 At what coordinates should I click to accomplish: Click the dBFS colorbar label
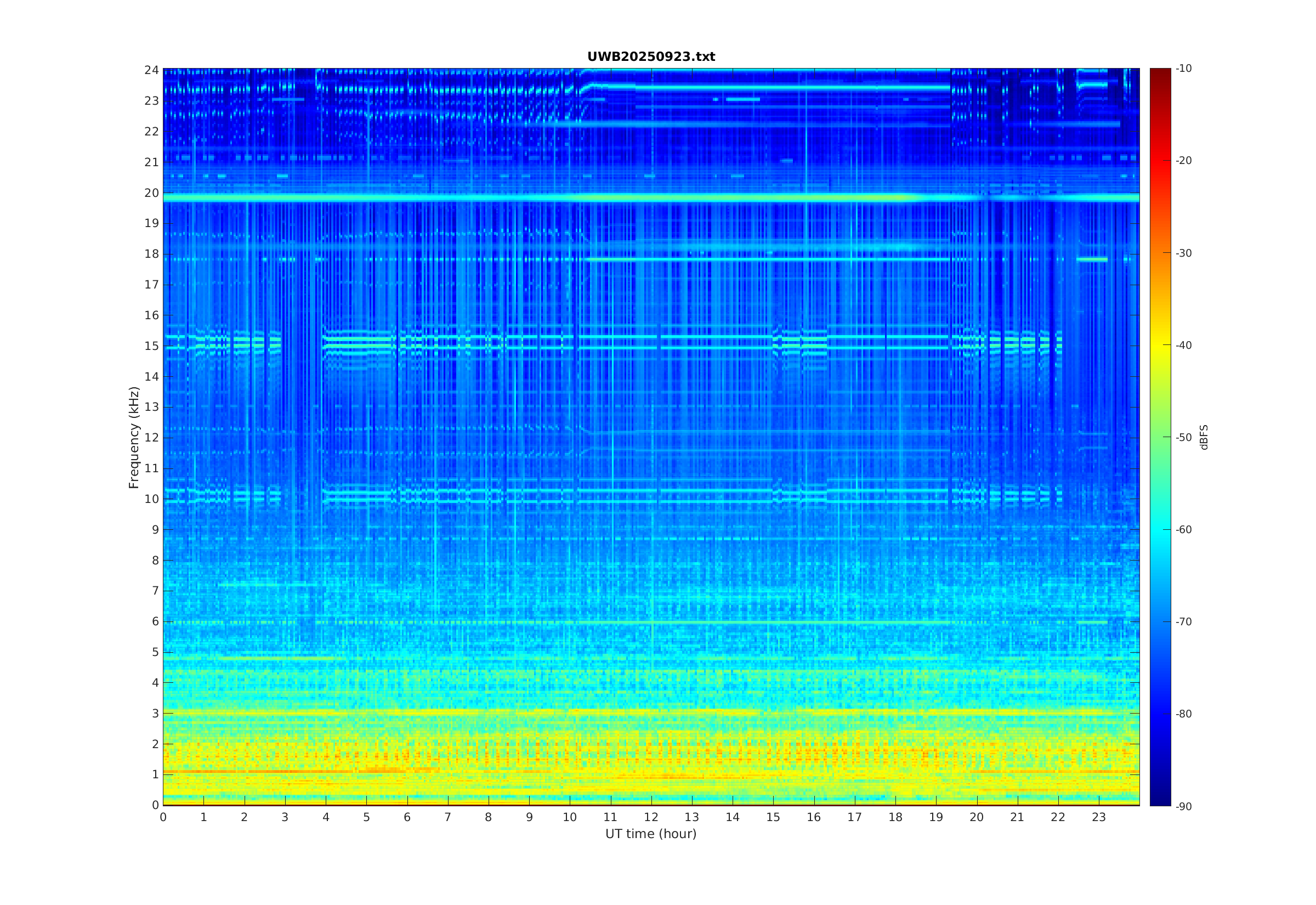[x=1204, y=437]
